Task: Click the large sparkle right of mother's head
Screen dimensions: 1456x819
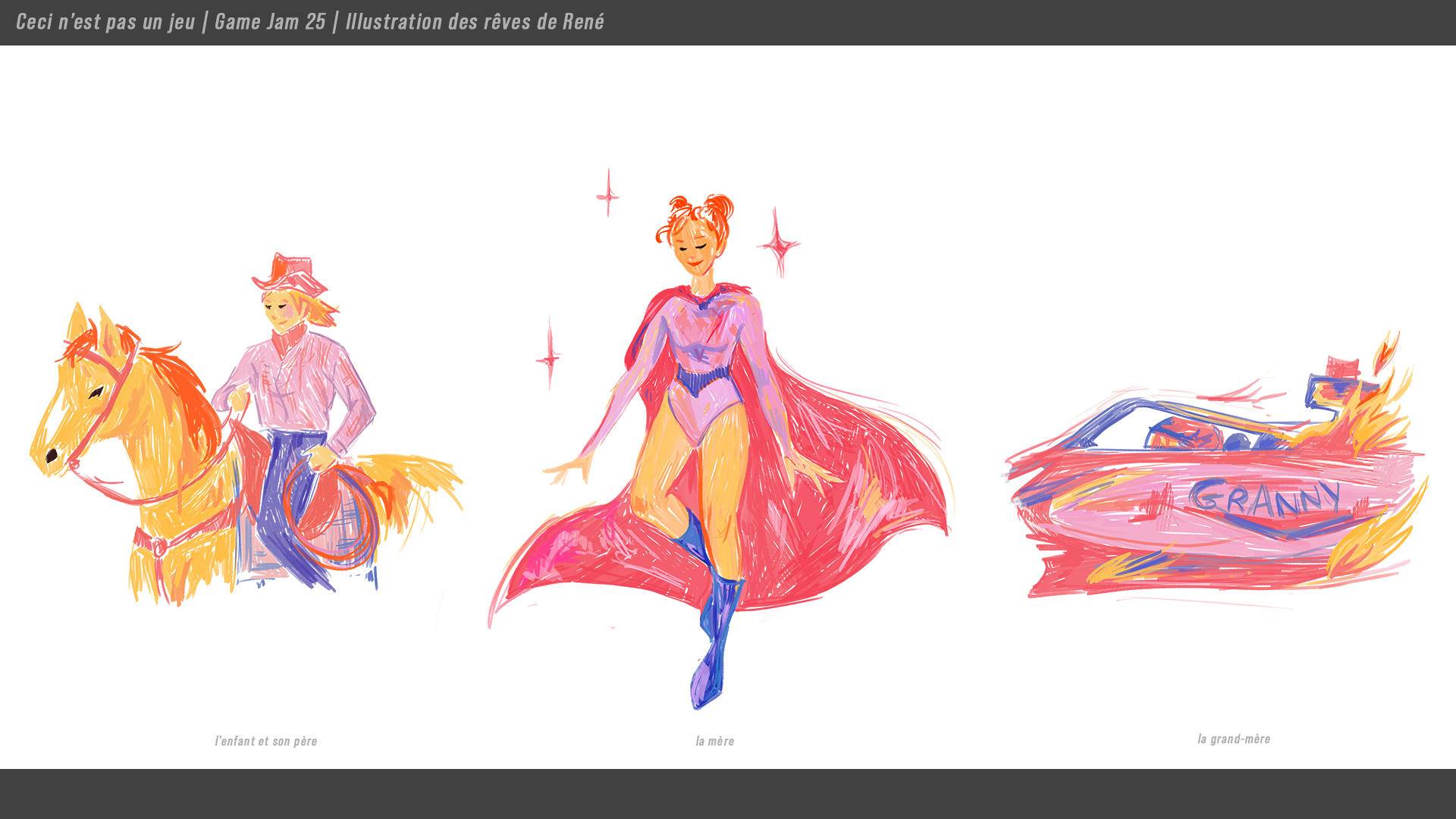Action: [777, 243]
